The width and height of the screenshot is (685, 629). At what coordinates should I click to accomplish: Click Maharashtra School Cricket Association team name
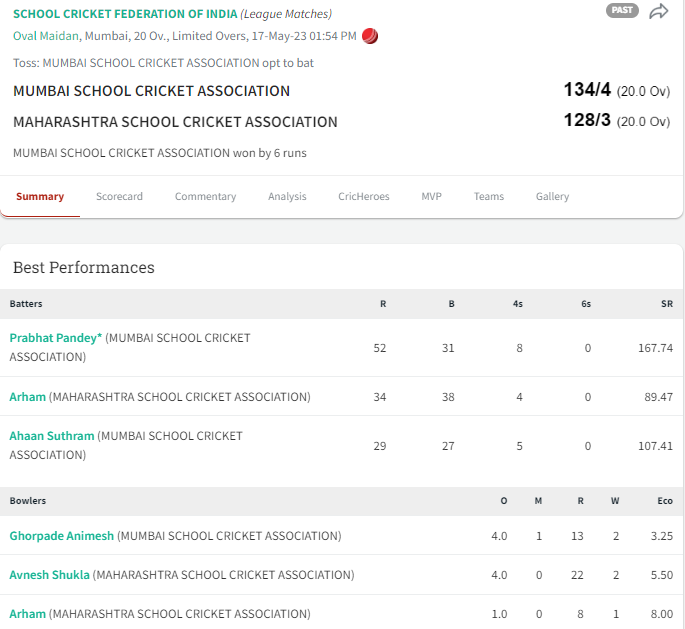pos(175,122)
